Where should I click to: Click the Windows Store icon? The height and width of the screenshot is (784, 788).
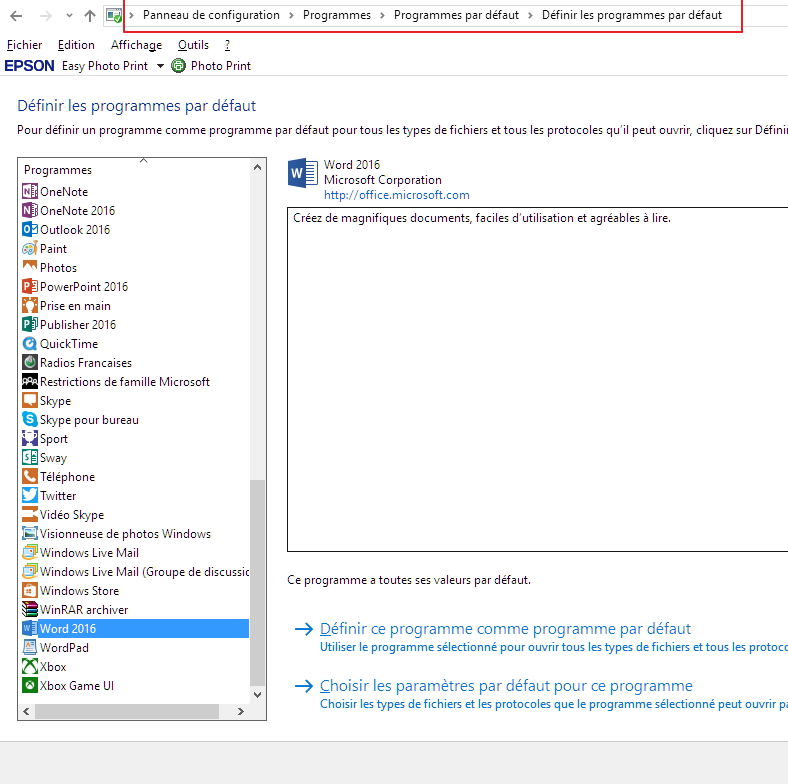point(30,591)
